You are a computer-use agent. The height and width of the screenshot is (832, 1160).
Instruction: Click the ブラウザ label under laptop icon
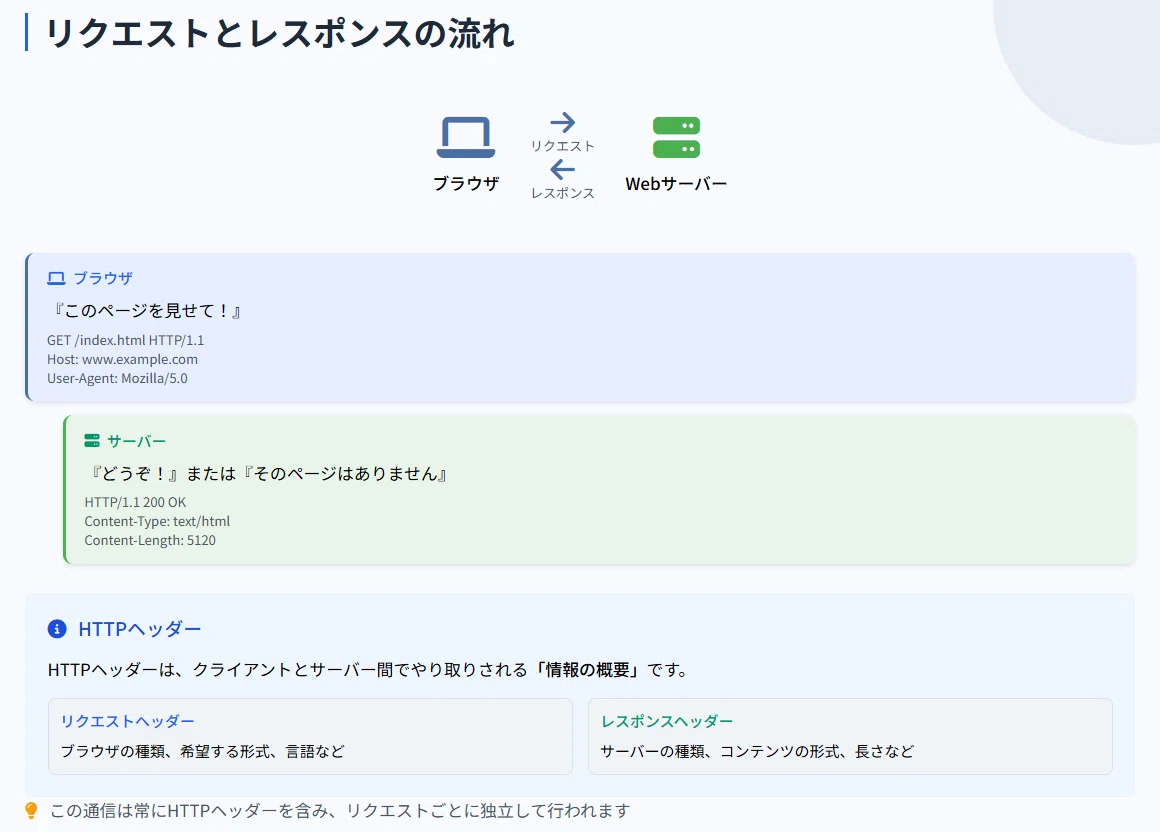[x=466, y=183]
